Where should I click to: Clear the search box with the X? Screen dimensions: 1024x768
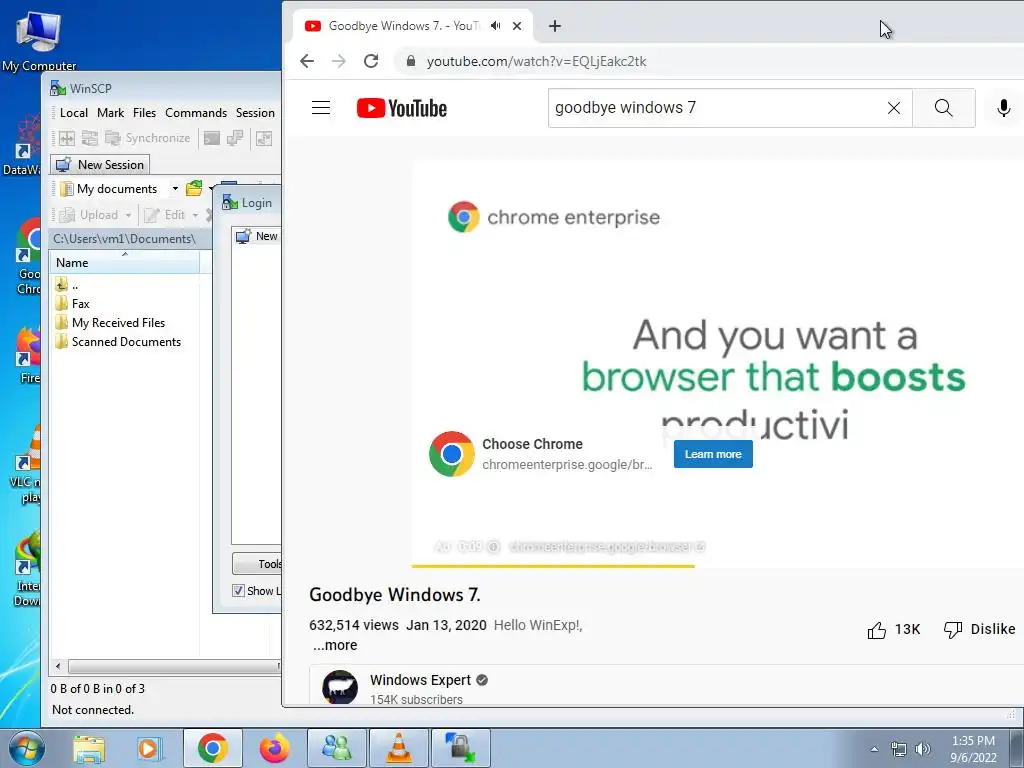coord(894,108)
